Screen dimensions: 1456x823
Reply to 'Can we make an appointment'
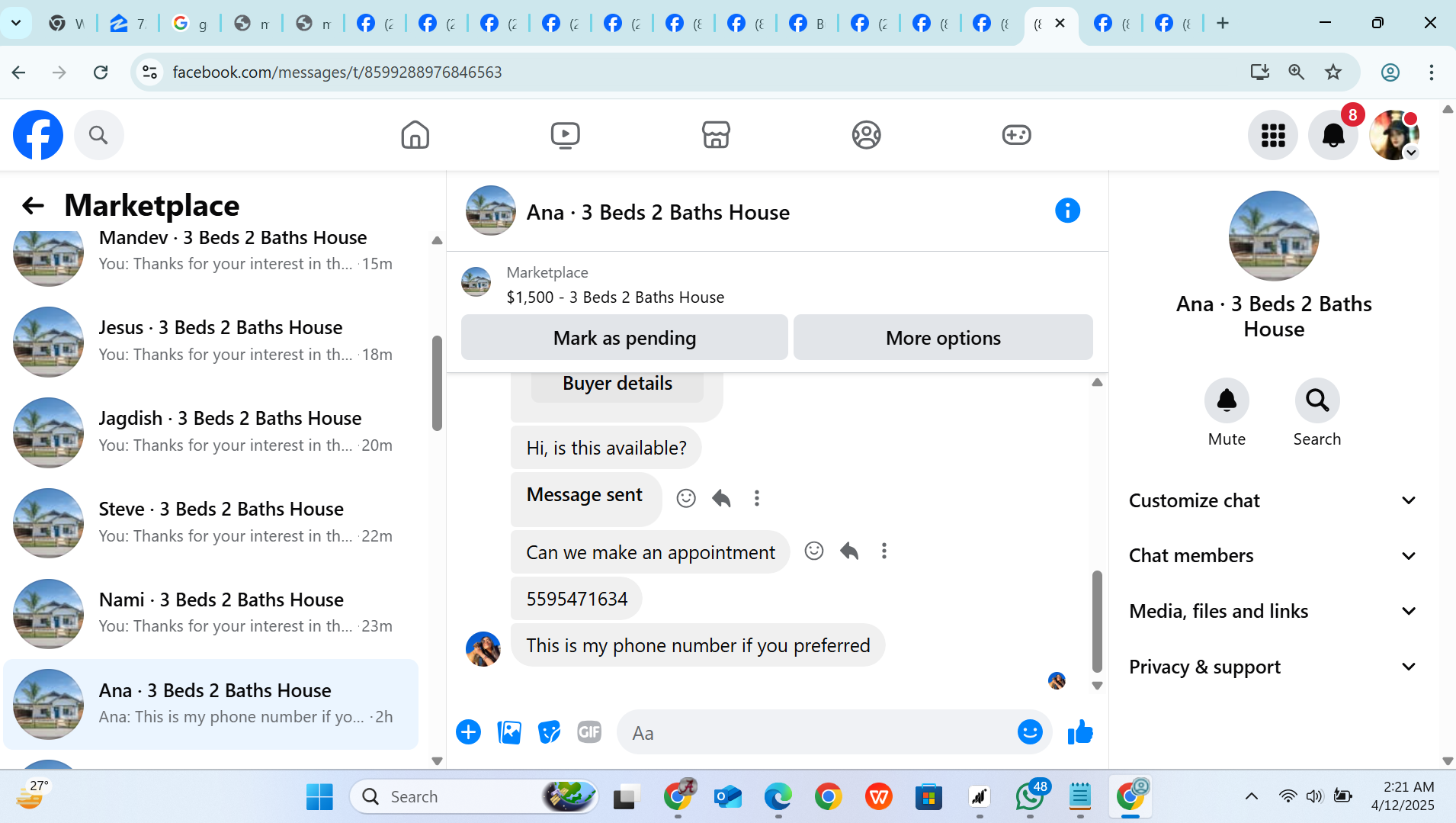point(849,551)
